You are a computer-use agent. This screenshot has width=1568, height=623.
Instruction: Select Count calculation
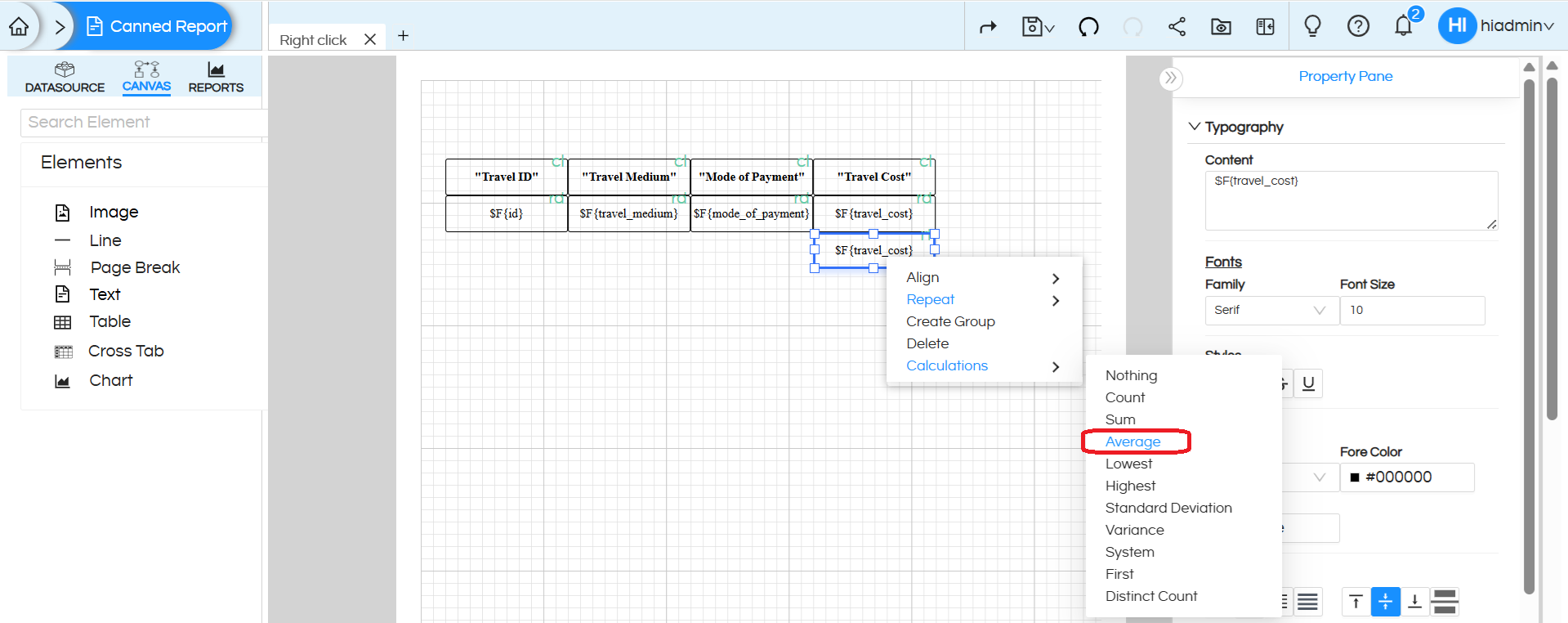pyautogui.click(x=1125, y=397)
